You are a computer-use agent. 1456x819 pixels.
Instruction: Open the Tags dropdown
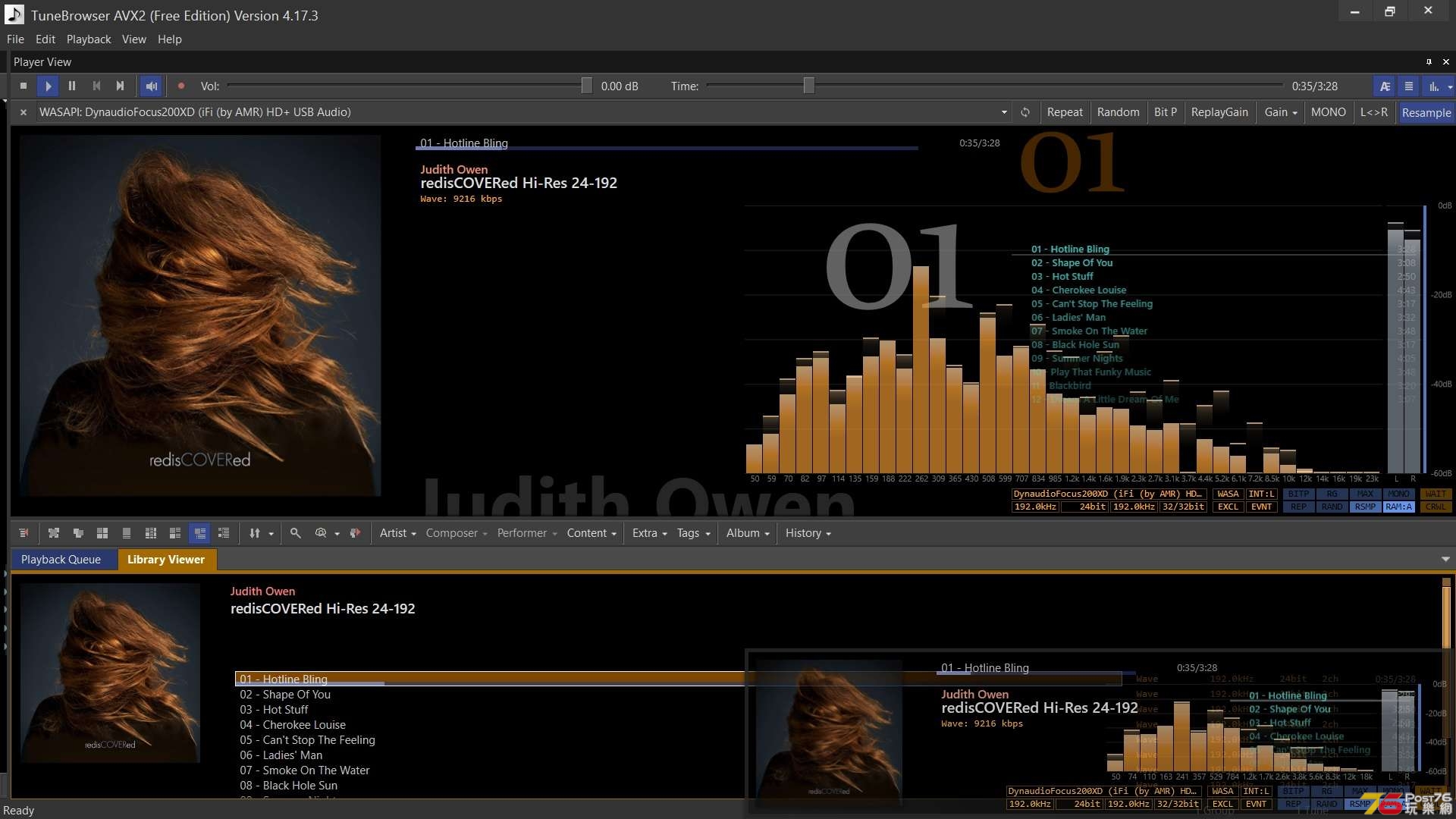tap(694, 533)
